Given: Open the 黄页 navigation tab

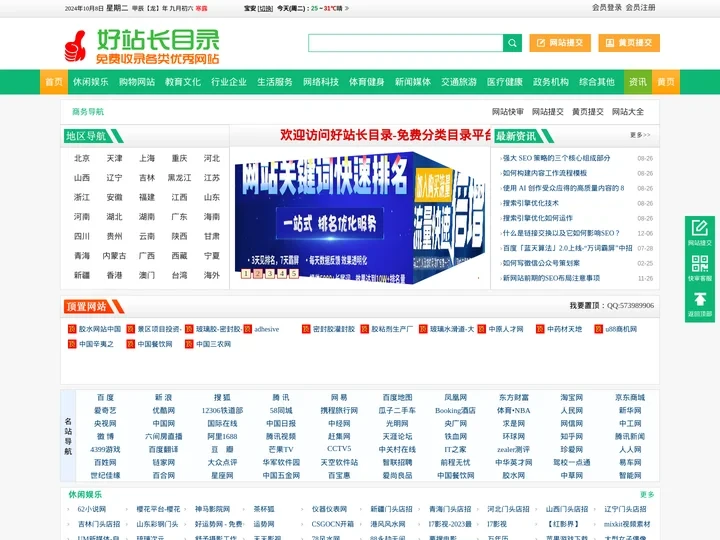Looking at the screenshot, I should point(665,82).
